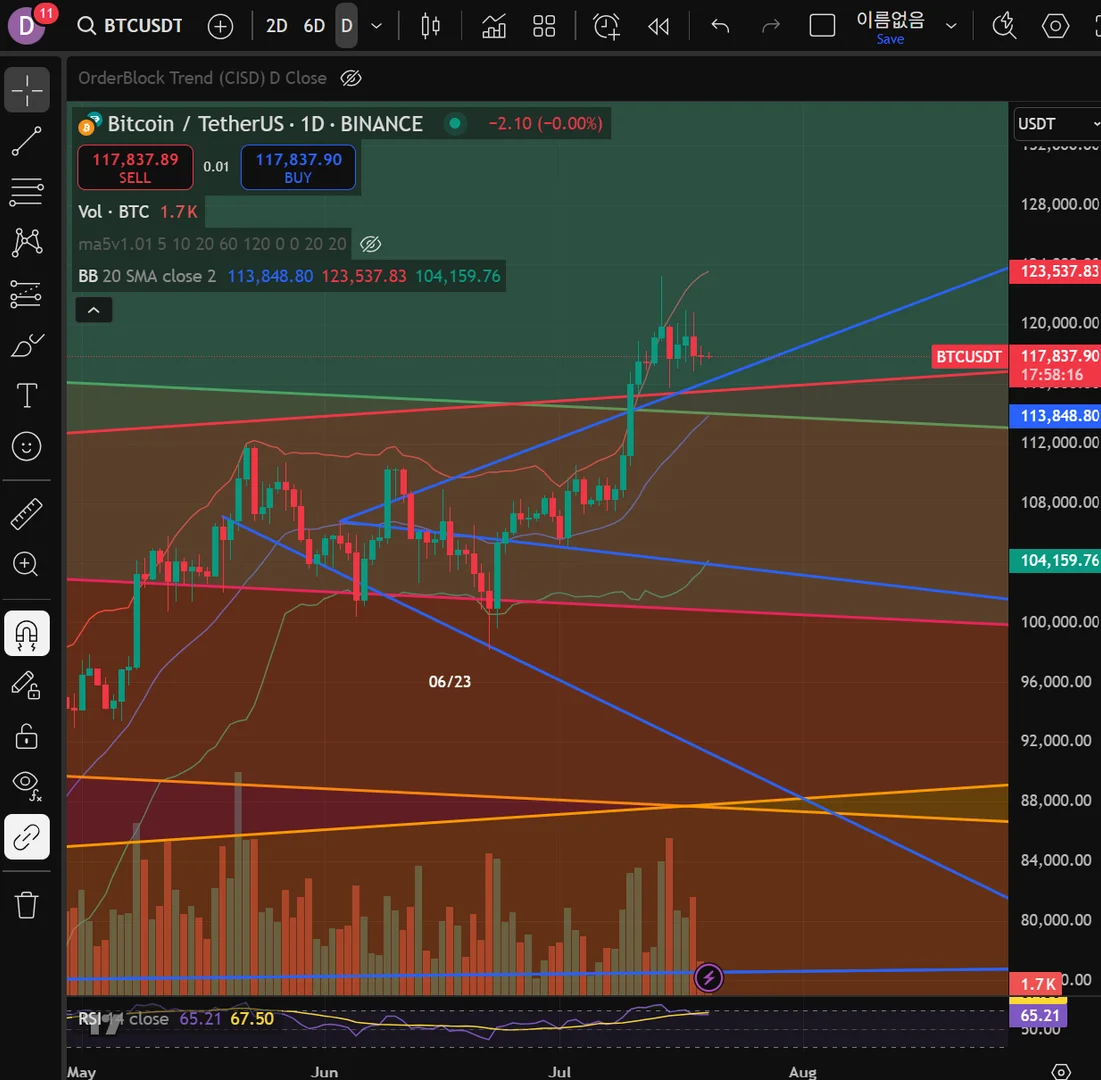Select the BB 20 SMA close 2 legend

[x=147, y=276]
